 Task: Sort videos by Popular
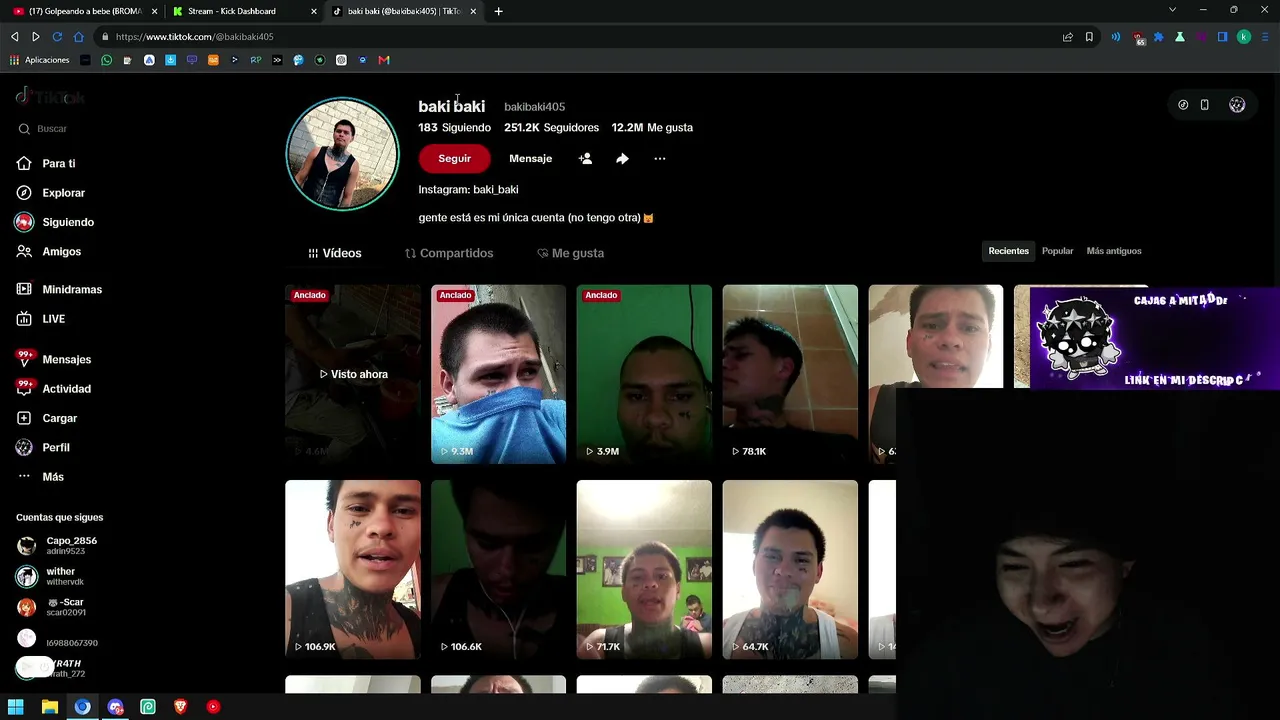tap(1057, 251)
